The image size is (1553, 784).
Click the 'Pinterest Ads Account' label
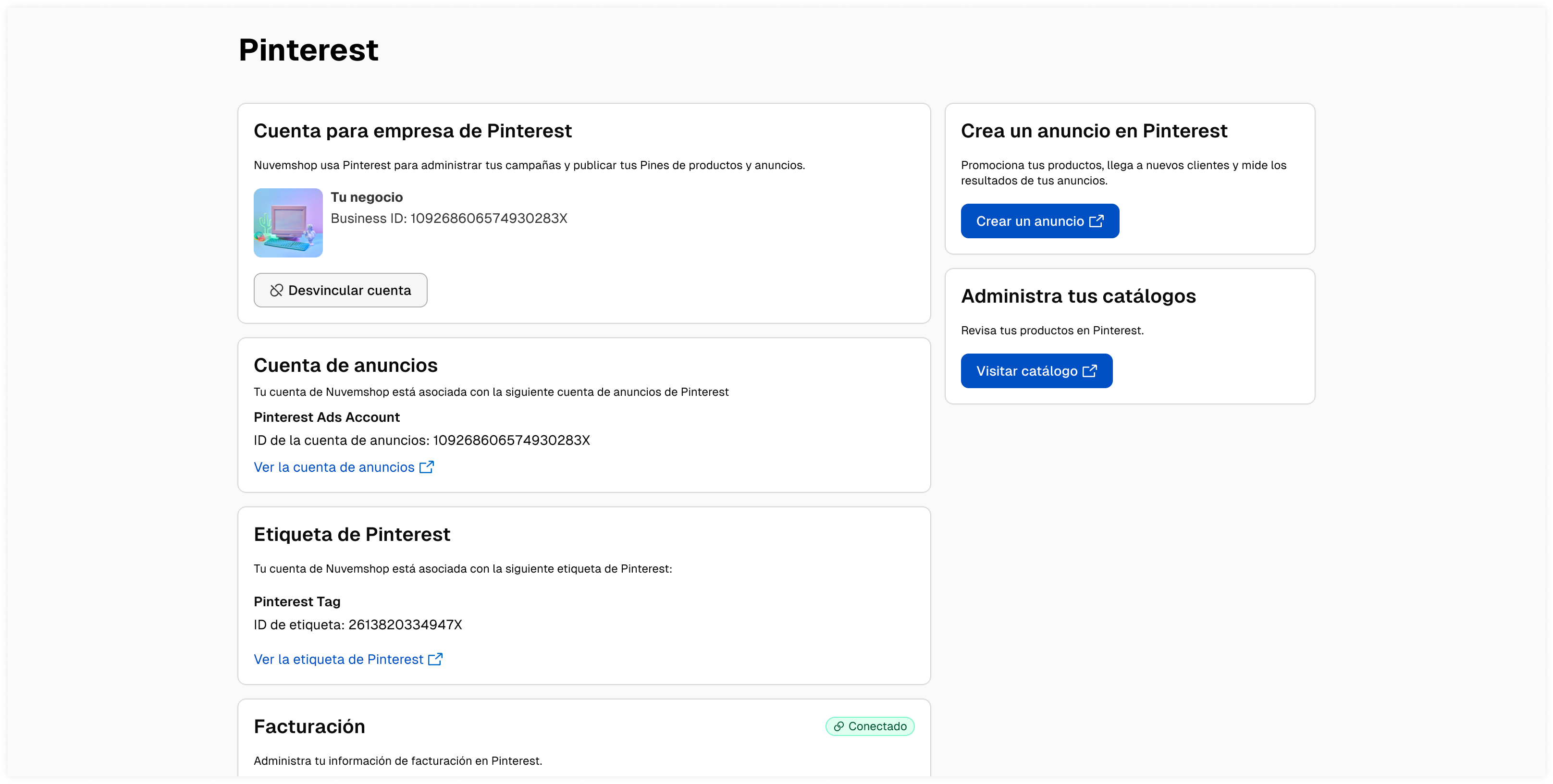coord(326,417)
